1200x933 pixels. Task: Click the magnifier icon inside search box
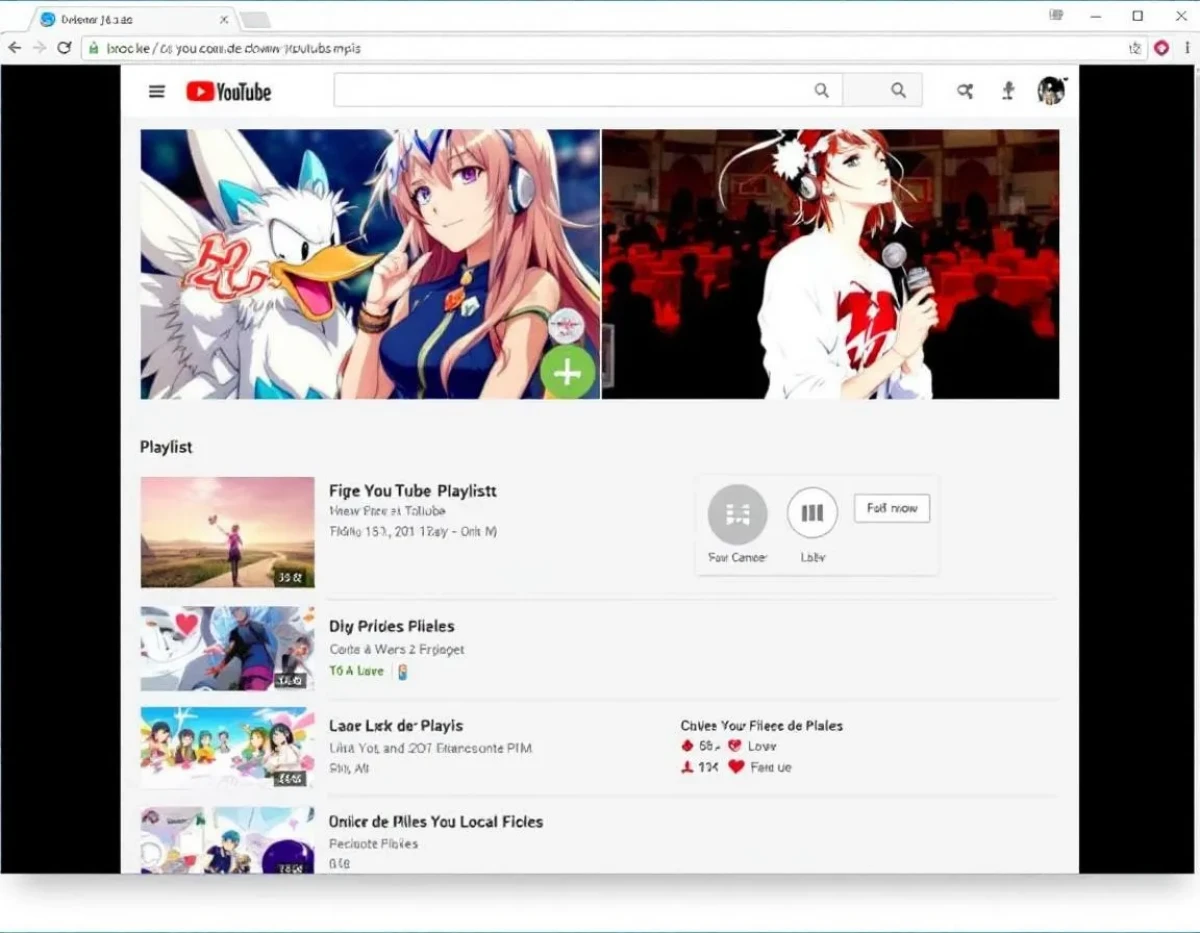(x=821, y=91)
